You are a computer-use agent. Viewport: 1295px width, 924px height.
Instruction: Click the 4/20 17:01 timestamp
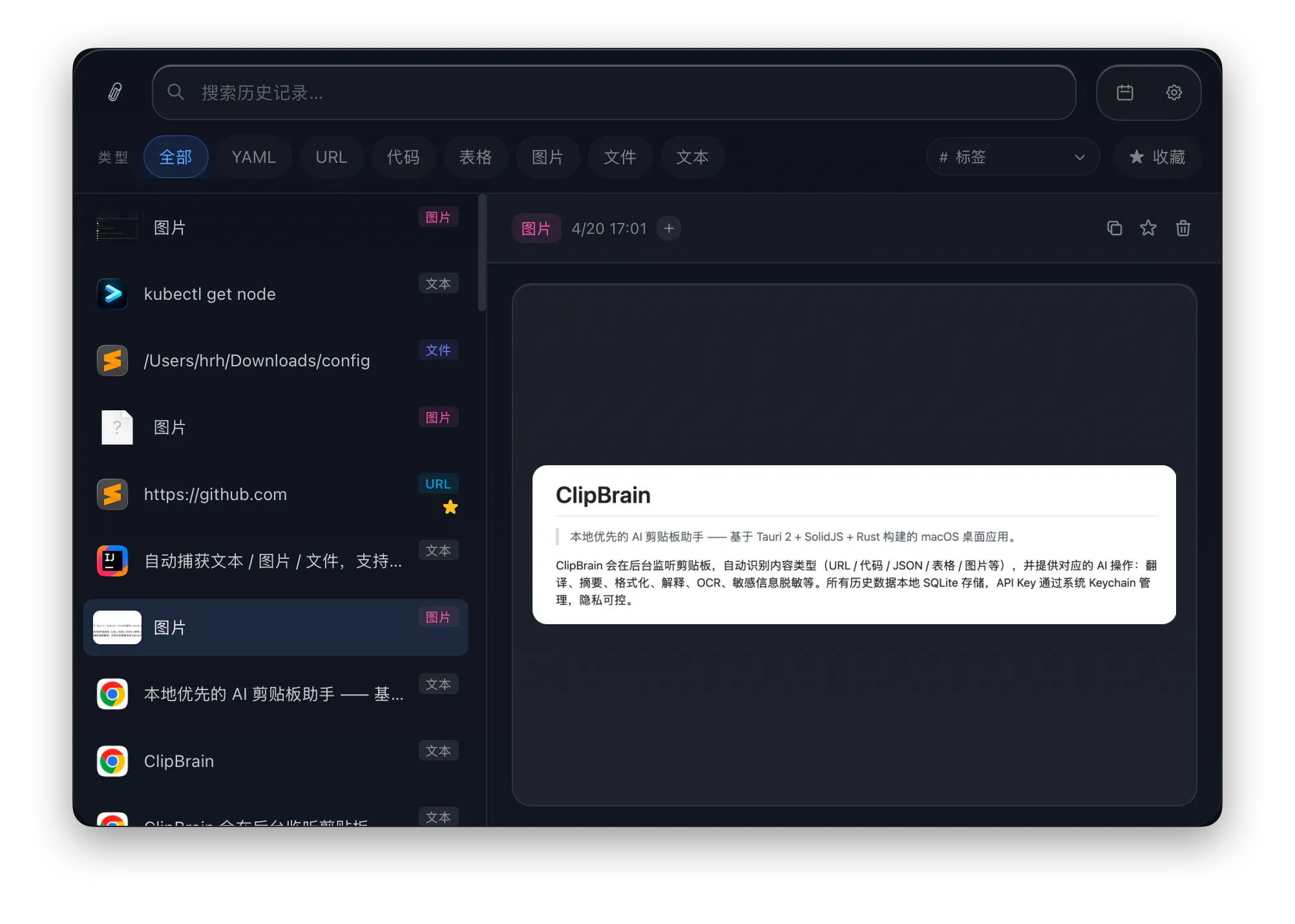(x=609, y=229)
